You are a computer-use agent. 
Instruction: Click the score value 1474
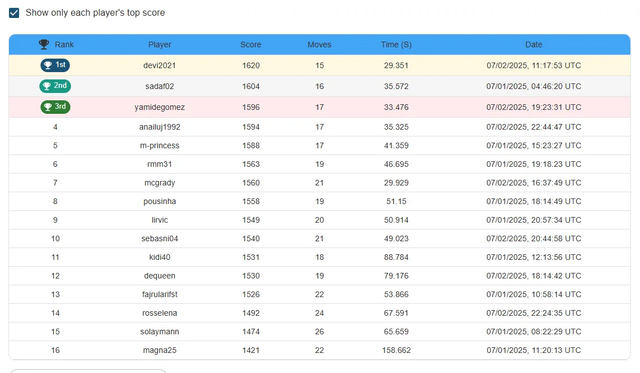pyautogui.click(x=251, y=331)
